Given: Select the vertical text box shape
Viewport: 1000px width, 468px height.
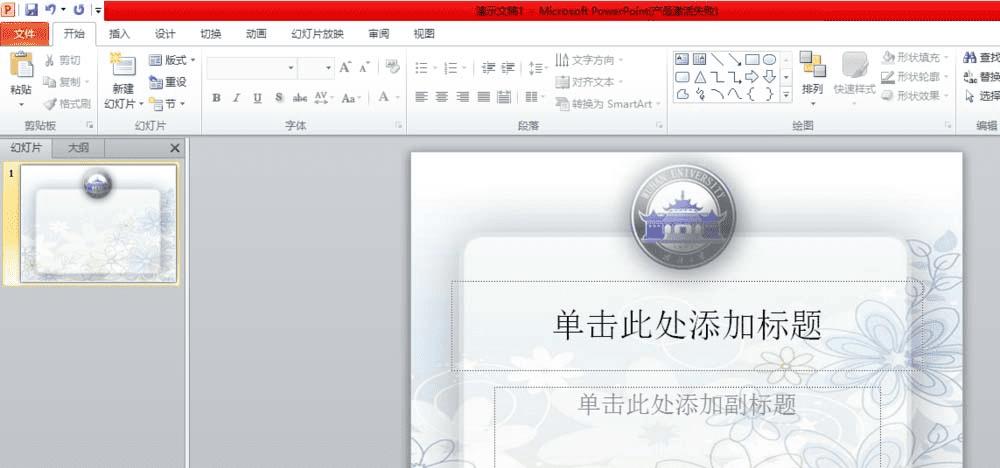Looking at the screenshot, I should (700, 59).
